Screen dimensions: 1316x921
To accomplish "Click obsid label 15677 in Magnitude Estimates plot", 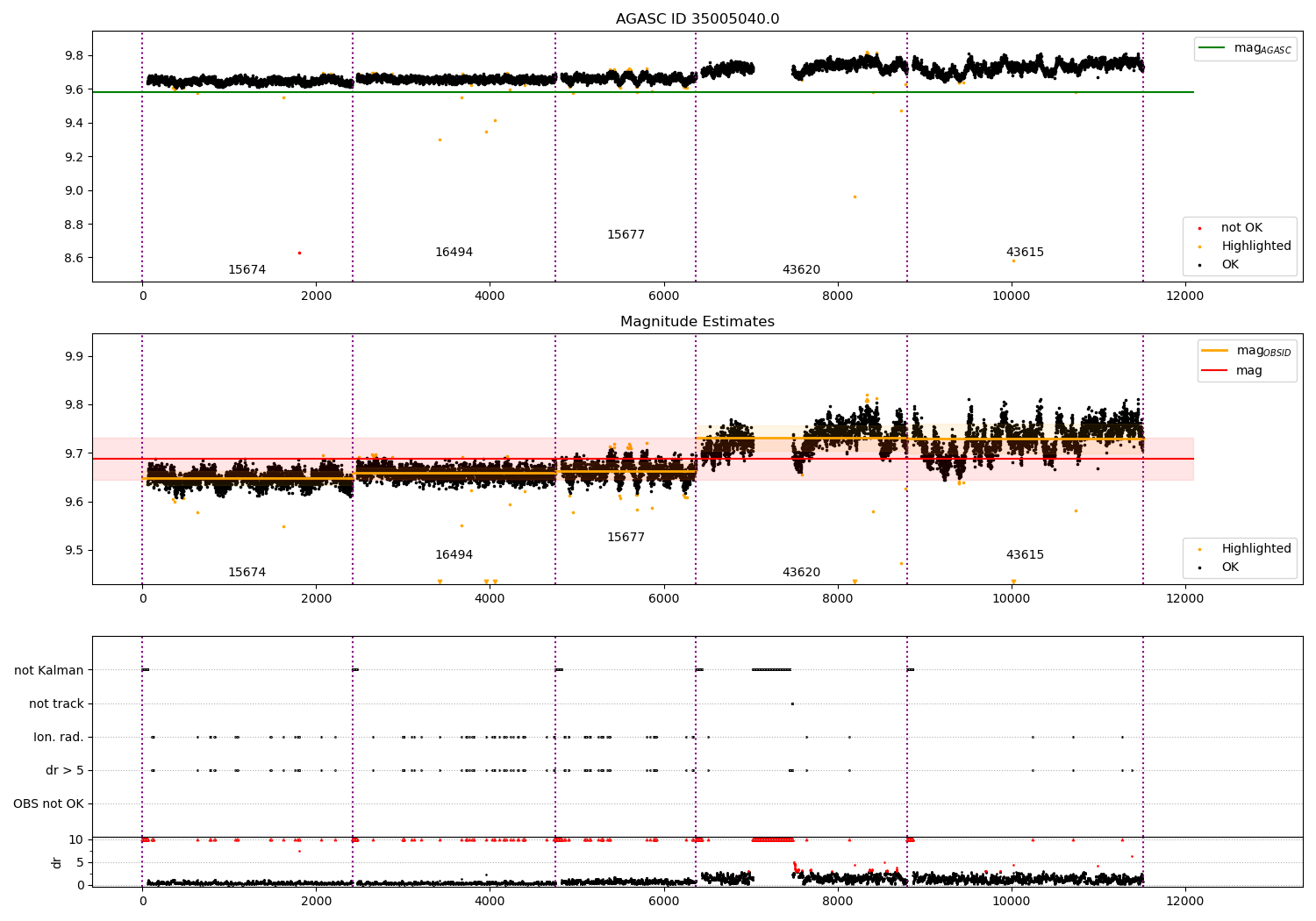I will pos(626,538).
